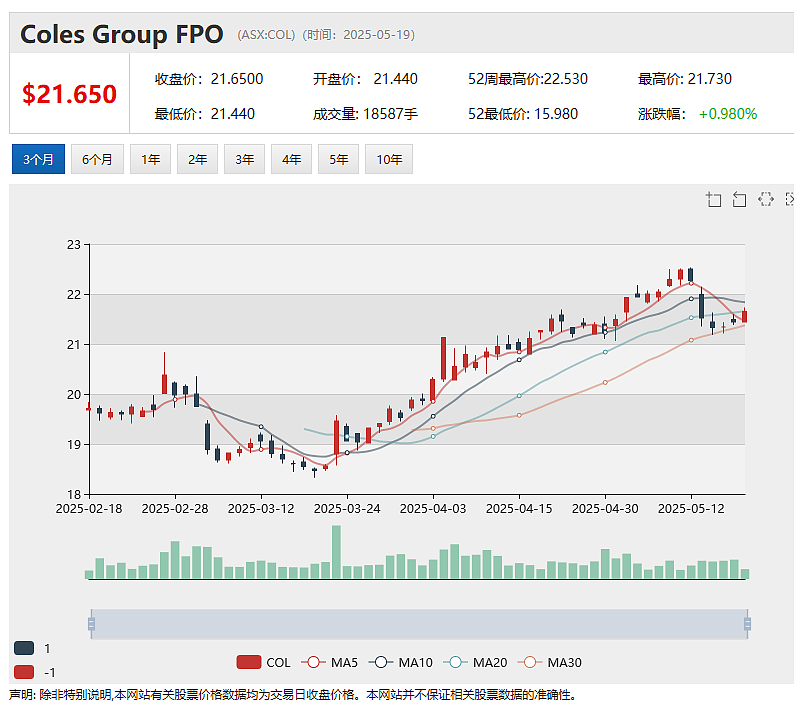Open the 4年 range view
The image size is (809, 714).
(x=291, y=159)
